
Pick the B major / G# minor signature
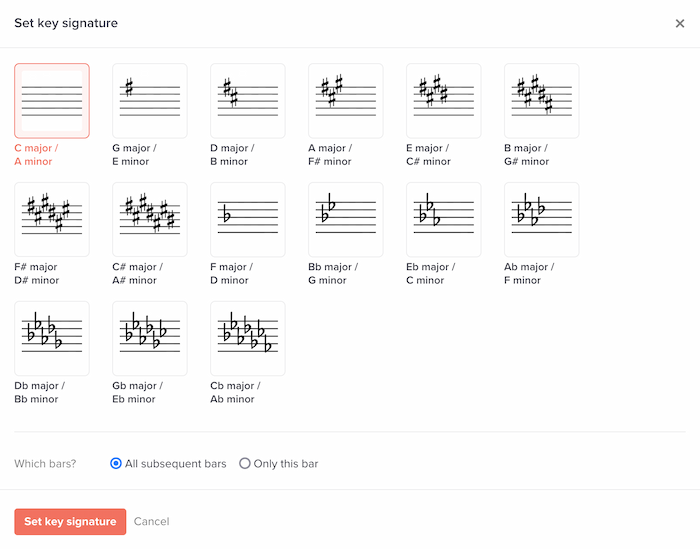pos(541,101)
